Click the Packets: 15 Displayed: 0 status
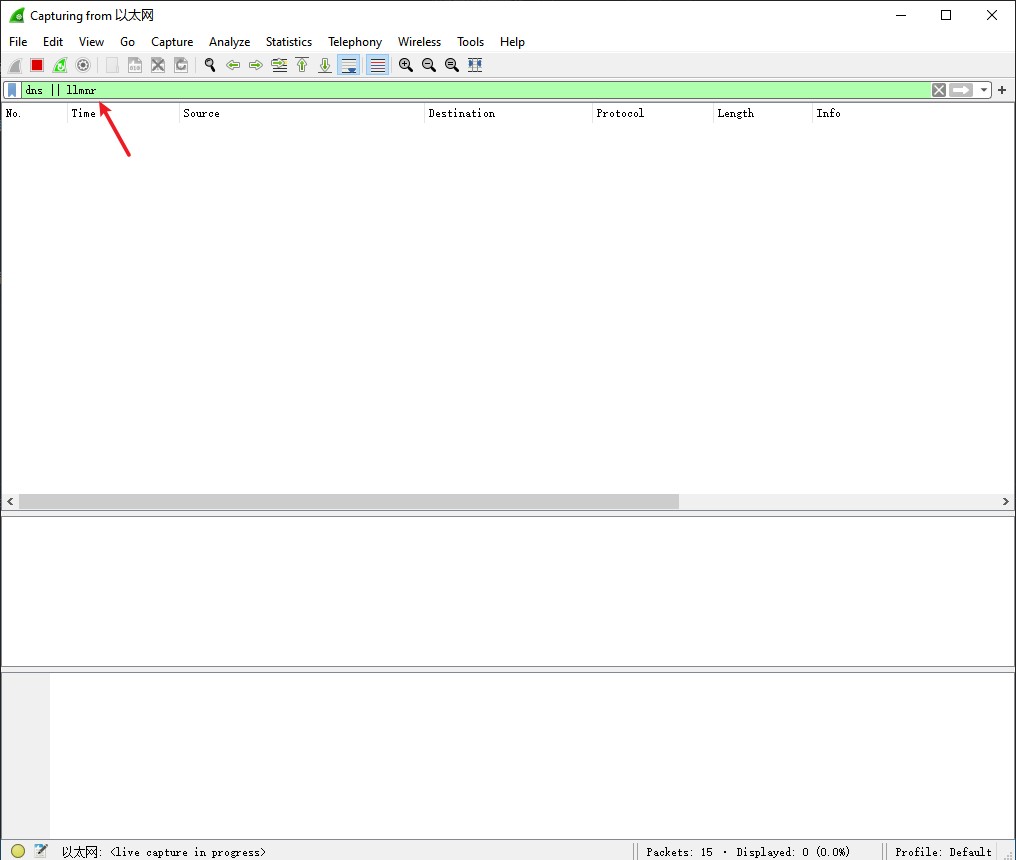 (748, 852)
